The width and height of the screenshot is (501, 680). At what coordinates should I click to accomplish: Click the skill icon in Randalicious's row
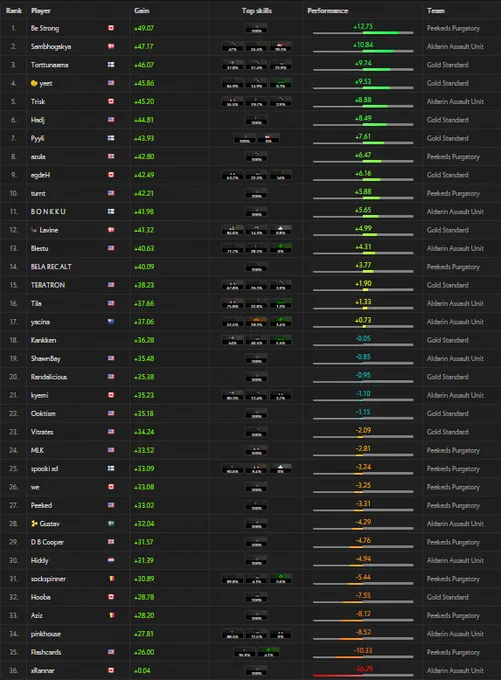(256, 377)
